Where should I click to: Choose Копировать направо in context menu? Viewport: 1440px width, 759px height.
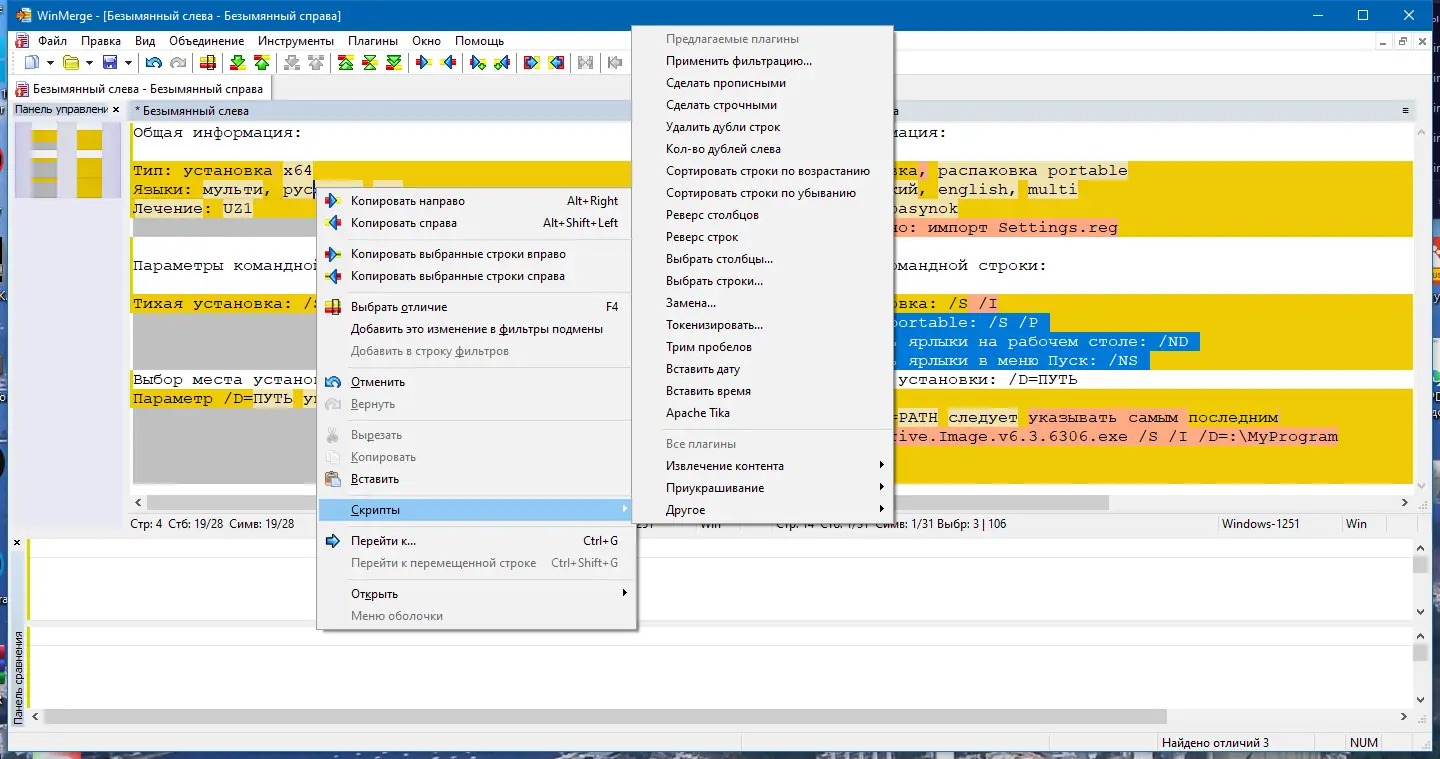[476, 201]
